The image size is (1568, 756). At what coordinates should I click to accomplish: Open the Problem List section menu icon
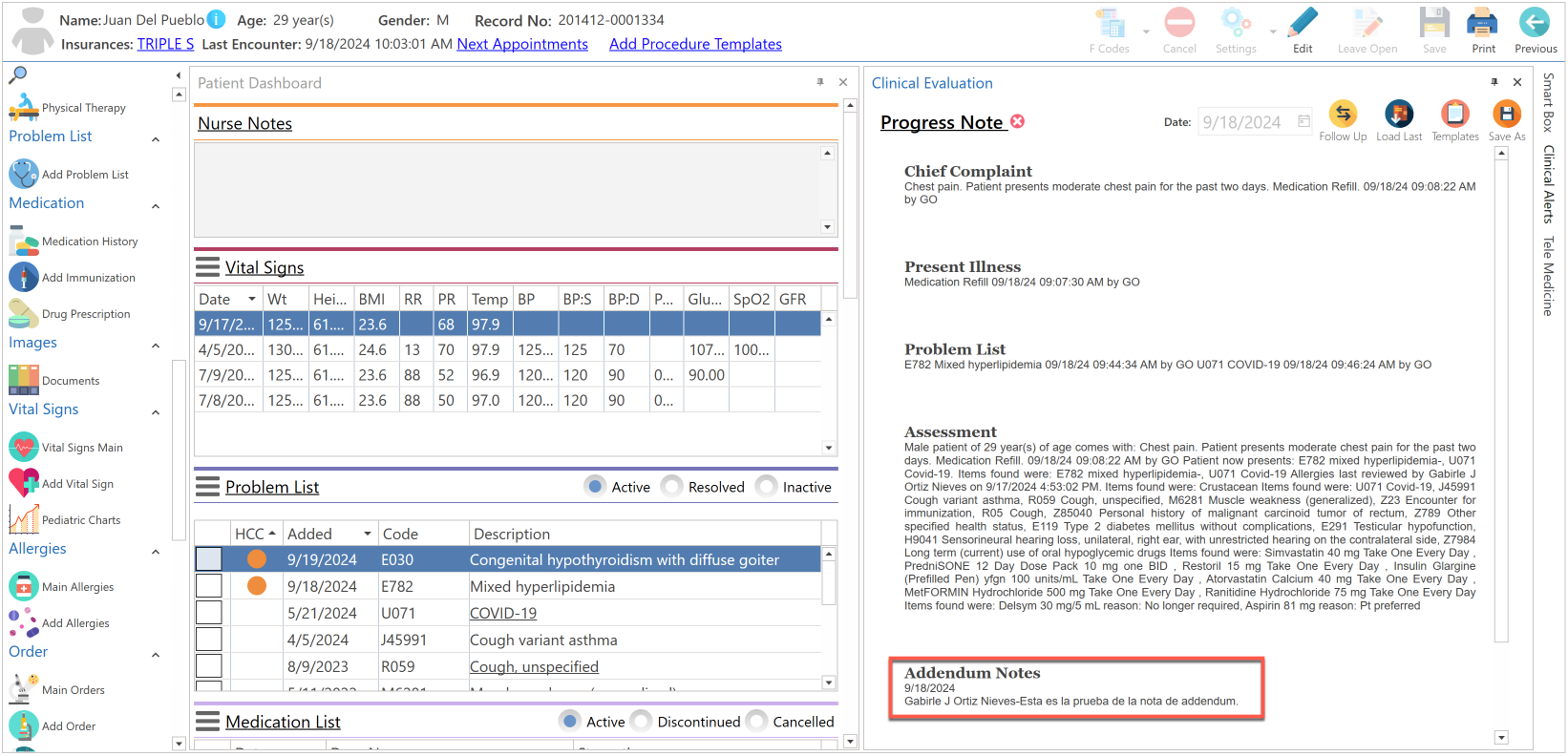point(207,487)
